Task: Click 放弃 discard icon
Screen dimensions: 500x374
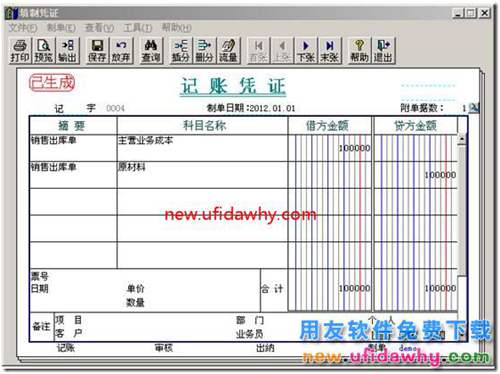Action: 121,51
